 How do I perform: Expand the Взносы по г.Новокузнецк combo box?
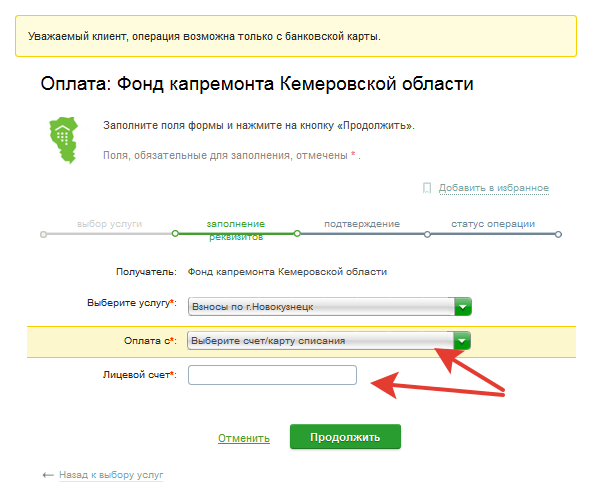coord(330,307)
